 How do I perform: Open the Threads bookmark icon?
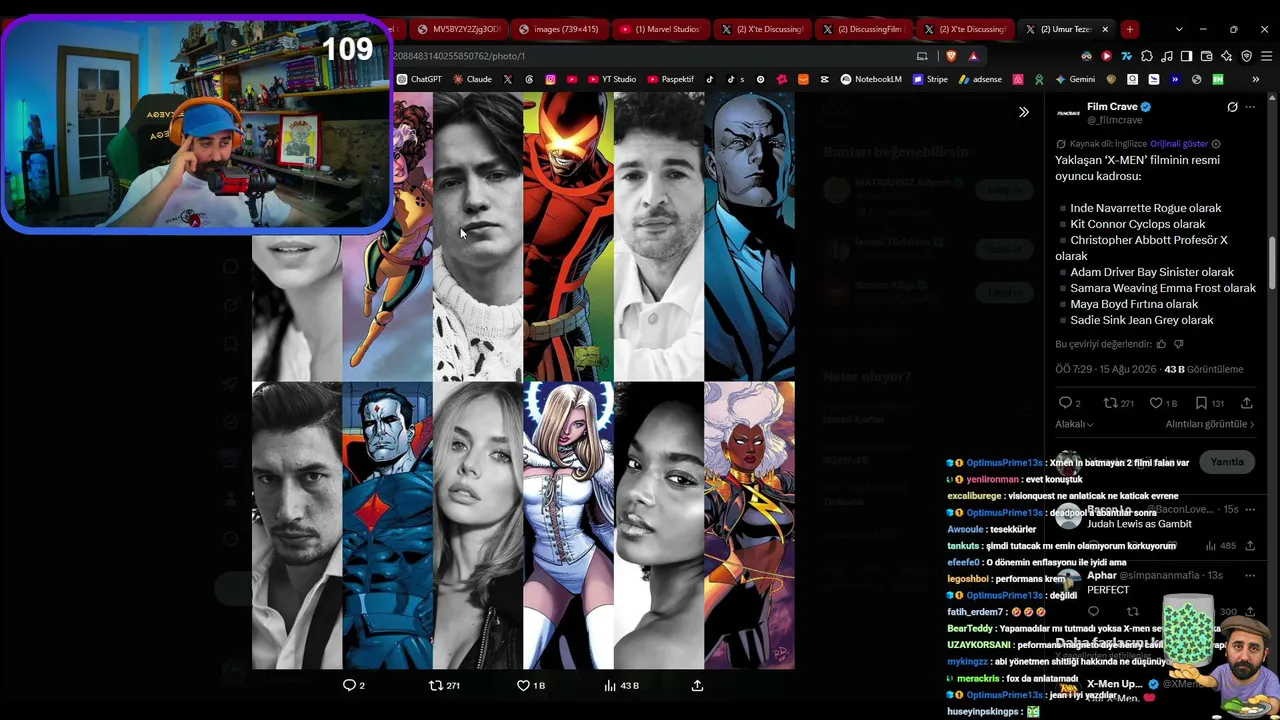click(529, 79)
